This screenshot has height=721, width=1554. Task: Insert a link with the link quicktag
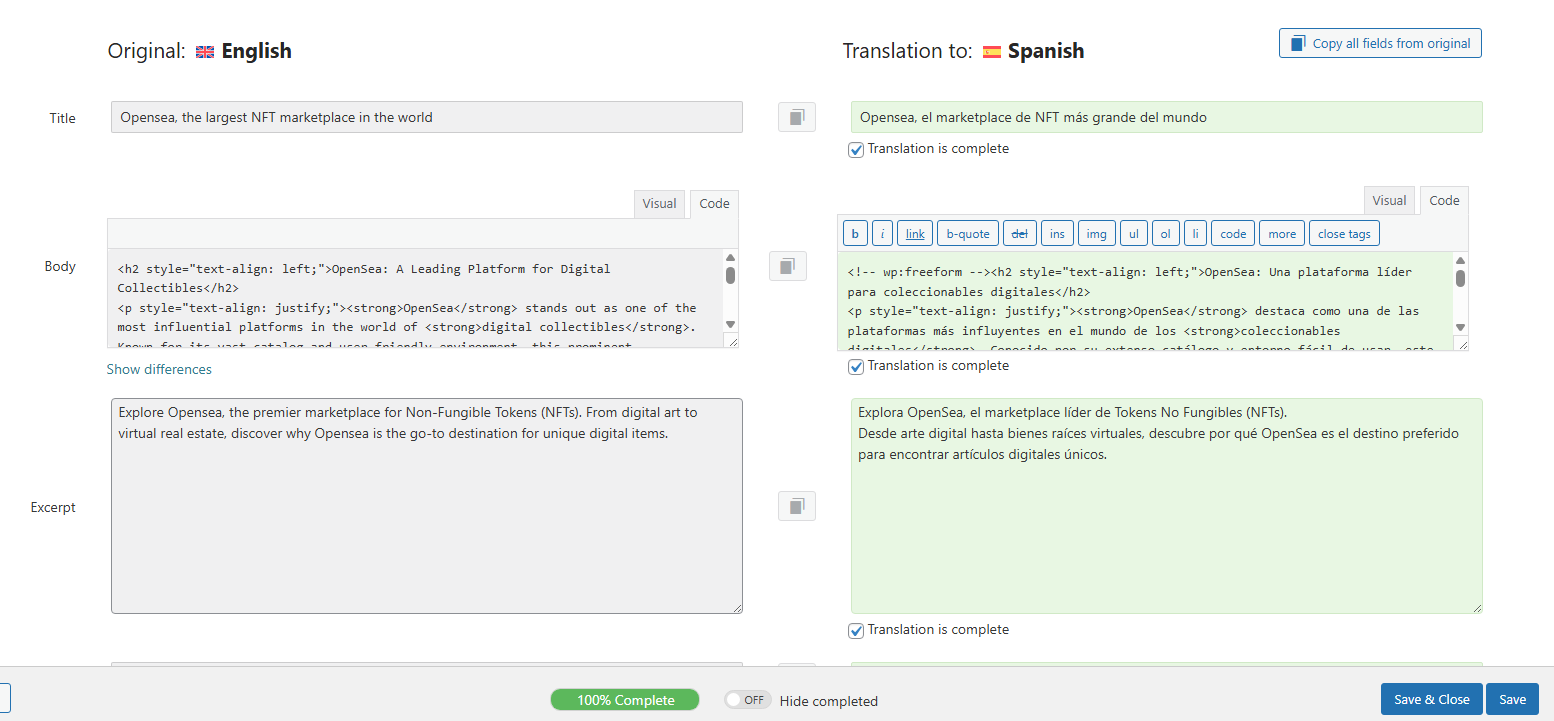915,233
